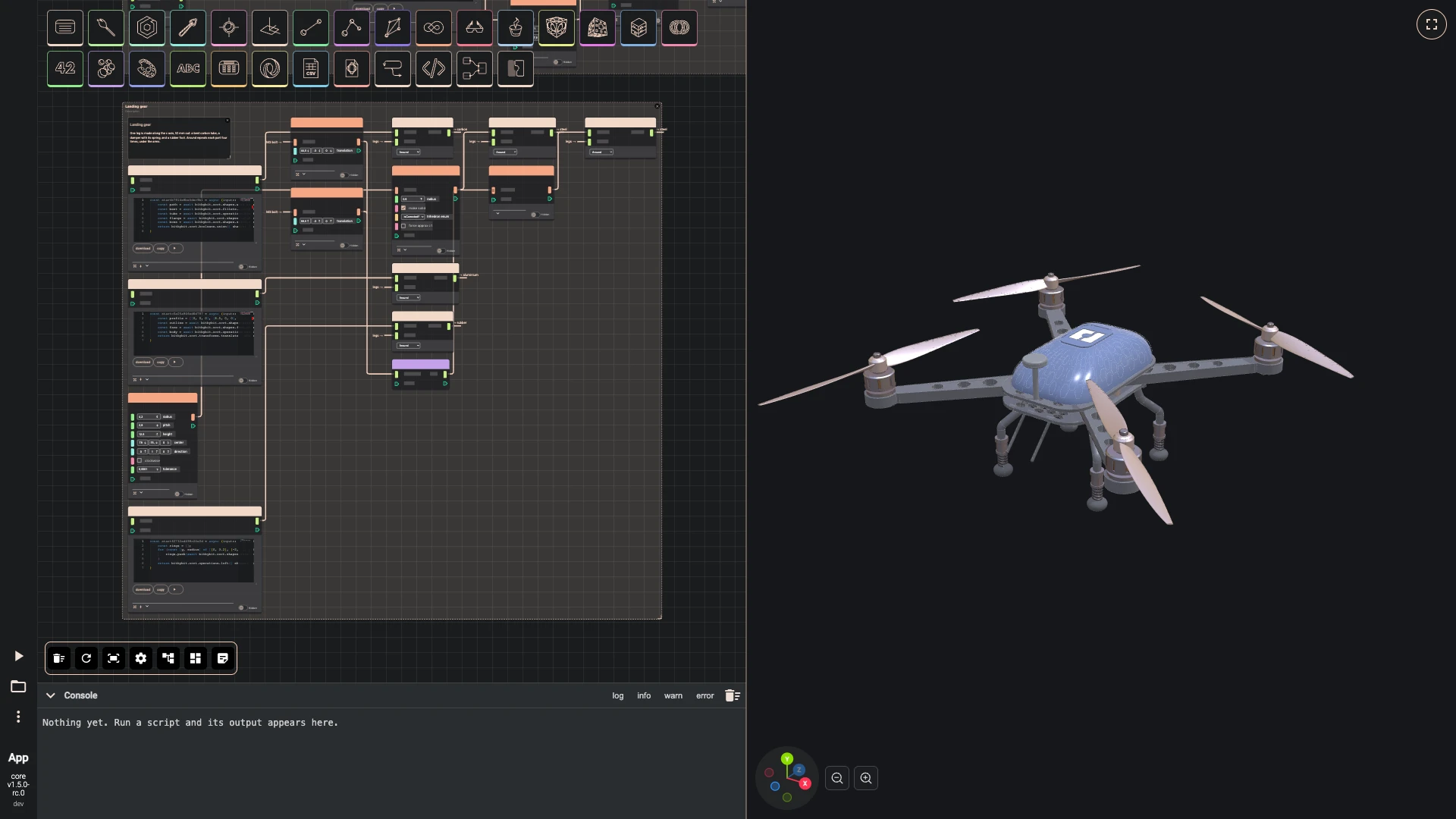Open the number 42 category icon

(x=65, y=68)
